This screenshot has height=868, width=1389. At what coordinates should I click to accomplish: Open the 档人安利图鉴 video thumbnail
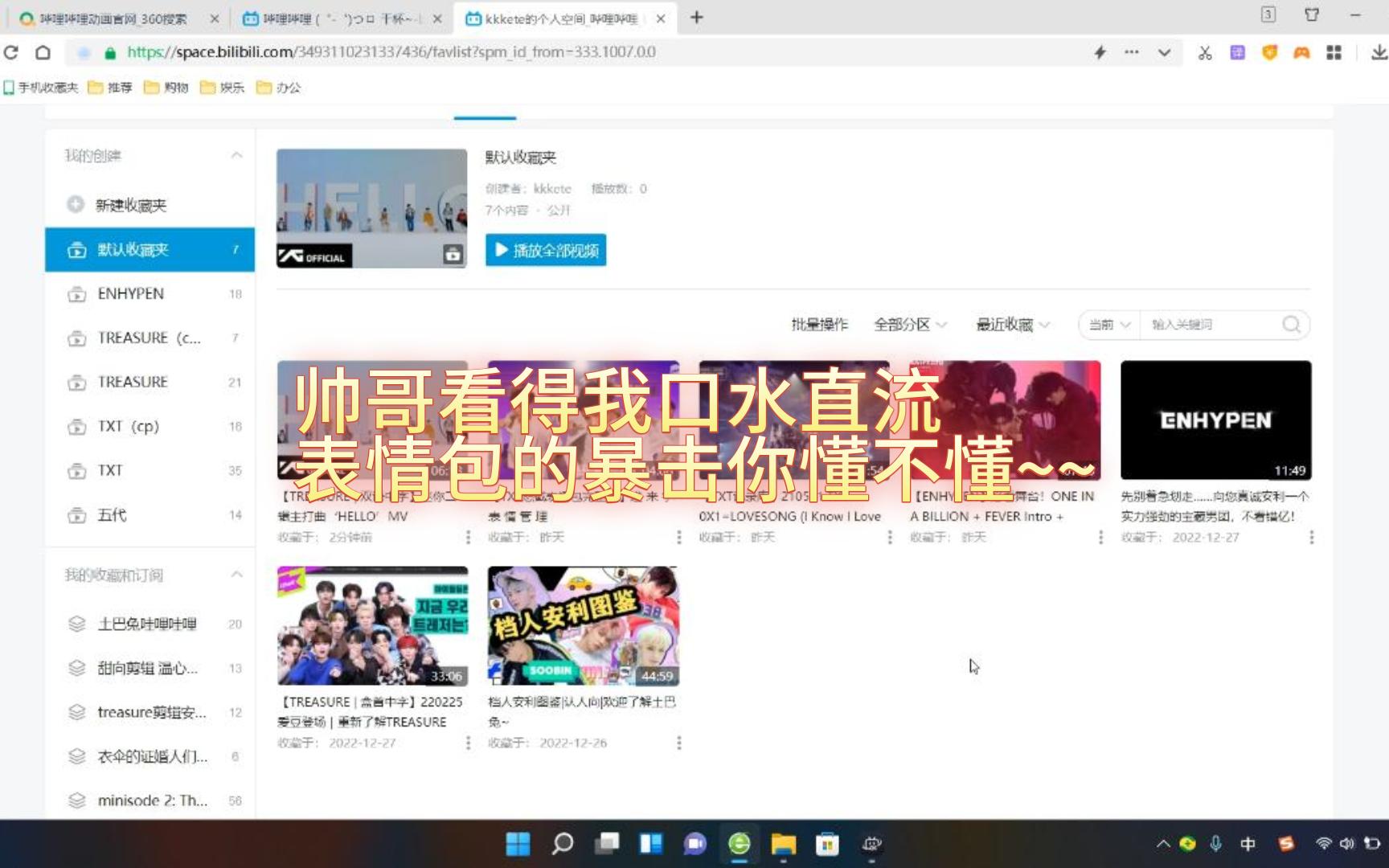pyautogui.click(x=583, y=626)
